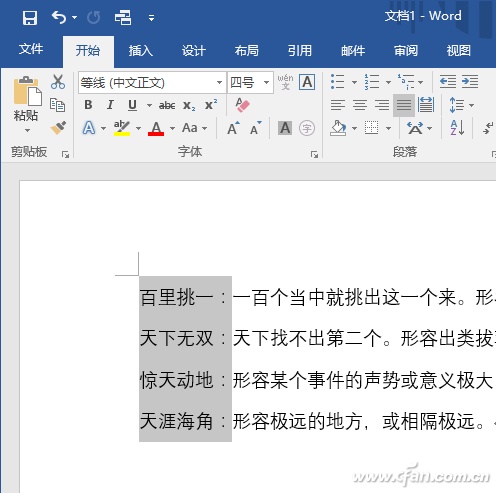Open the Aa change case menu

pyautogui.click(x=194, y=128)
